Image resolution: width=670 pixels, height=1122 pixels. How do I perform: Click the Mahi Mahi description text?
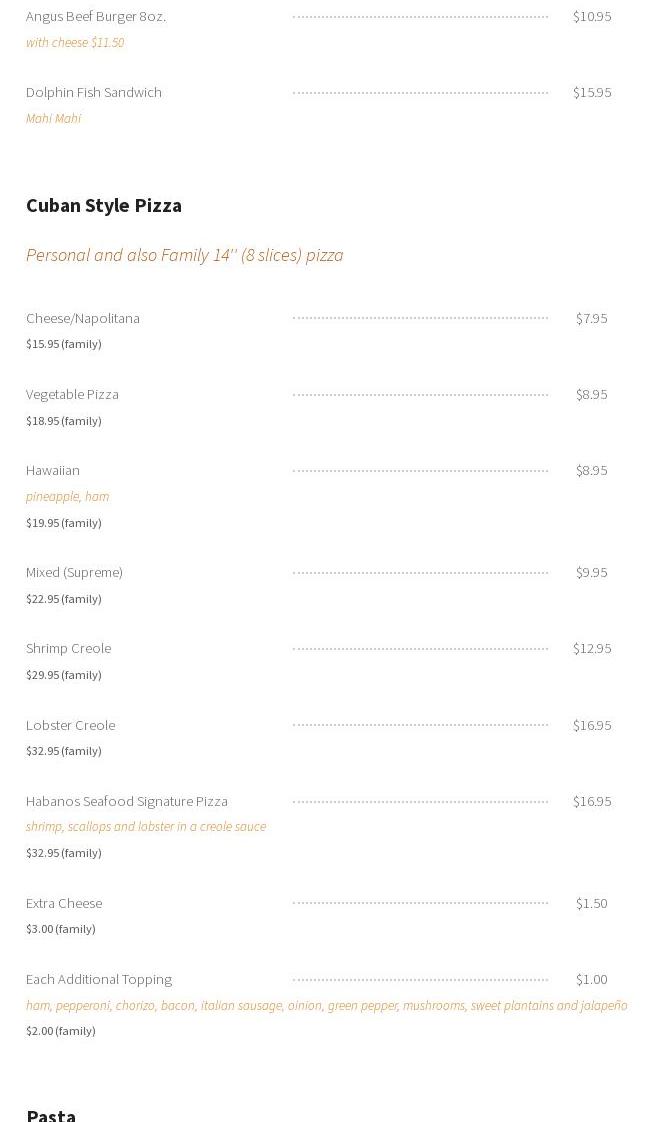pyautogui.click(x=54, y=119)
